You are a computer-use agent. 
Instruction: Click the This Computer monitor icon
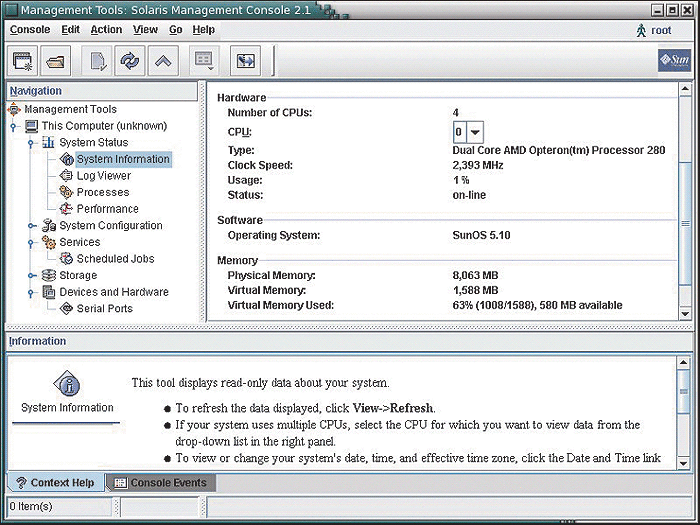[31, 126]
